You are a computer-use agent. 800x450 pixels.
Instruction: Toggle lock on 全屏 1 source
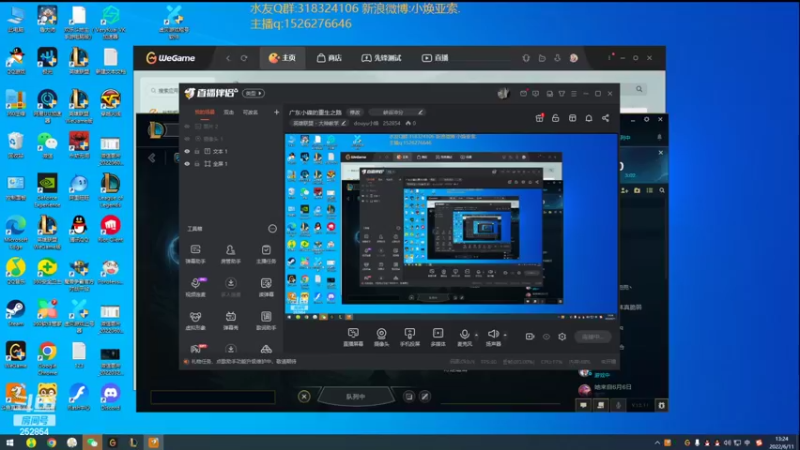[197, 164]
